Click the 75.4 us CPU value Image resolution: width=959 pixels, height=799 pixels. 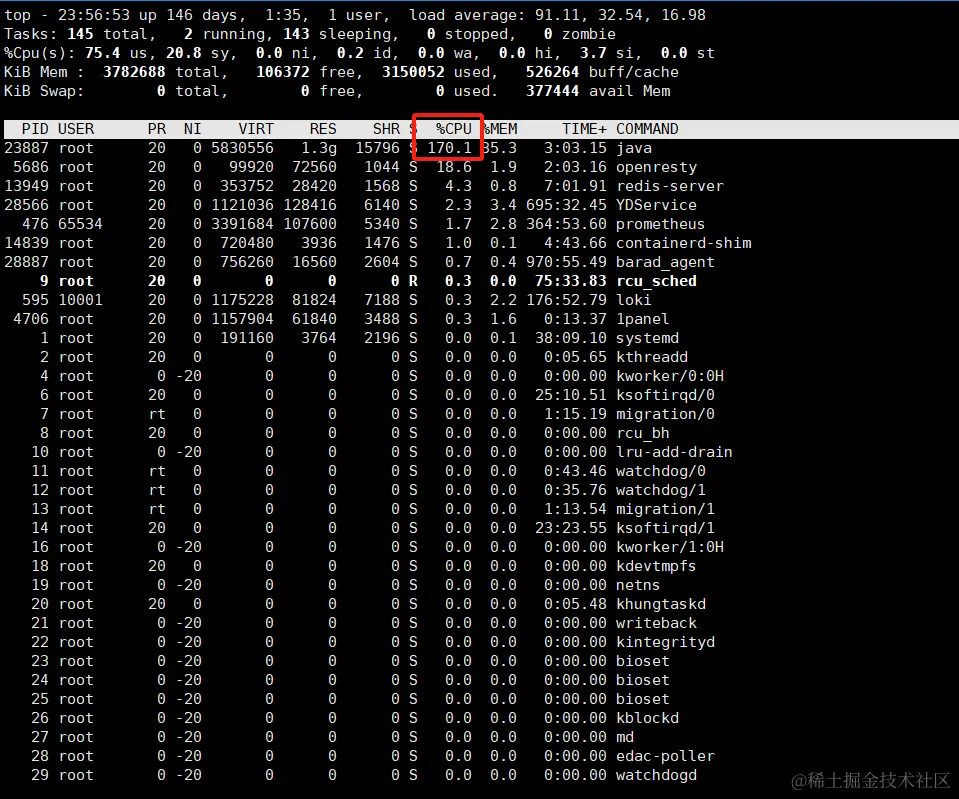[102, 53]
